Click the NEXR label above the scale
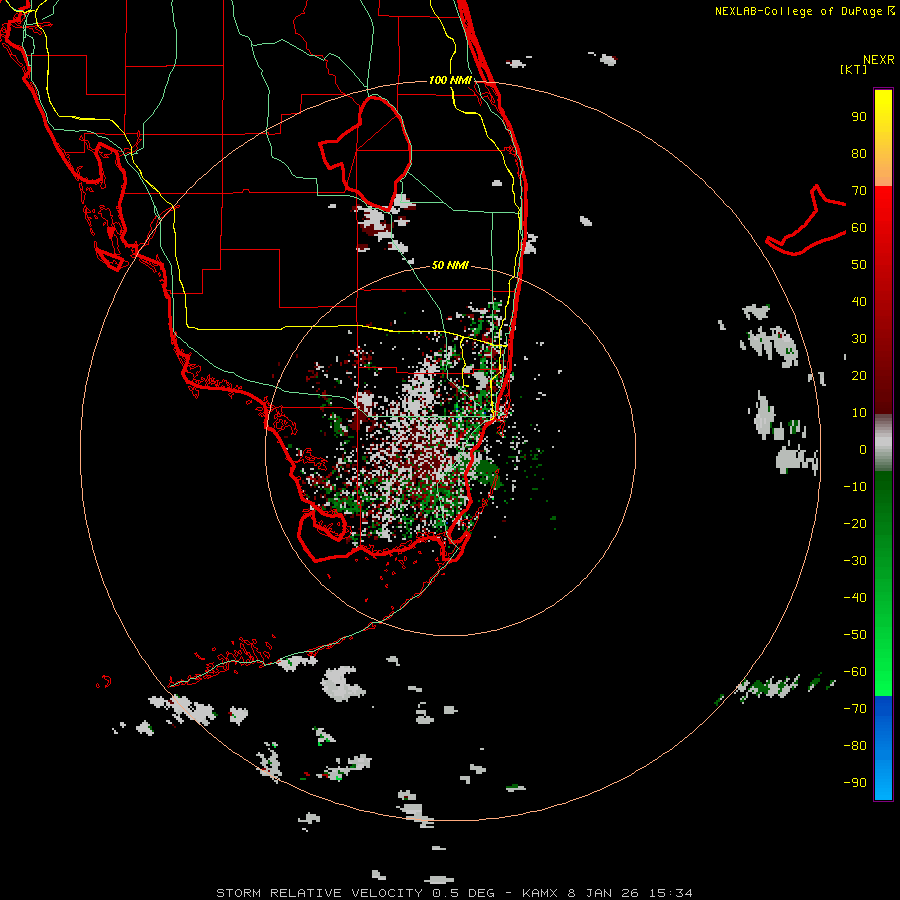The image size is (900, 900). pyautogui.click(x=878, y=60)
